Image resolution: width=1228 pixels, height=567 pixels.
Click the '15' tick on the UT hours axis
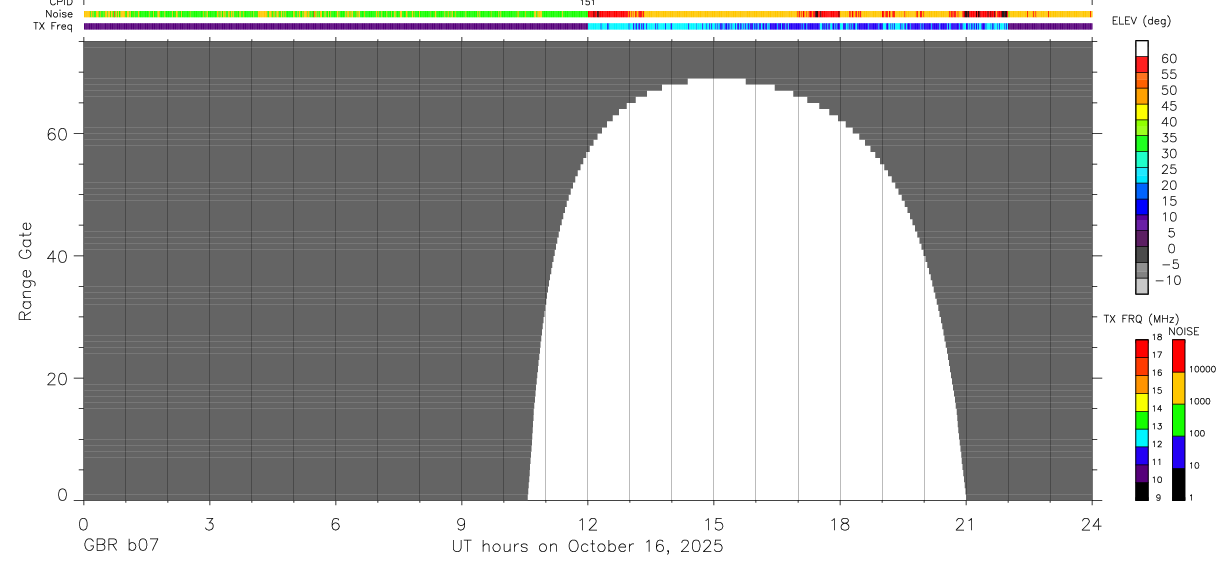(x=714, y=523)
